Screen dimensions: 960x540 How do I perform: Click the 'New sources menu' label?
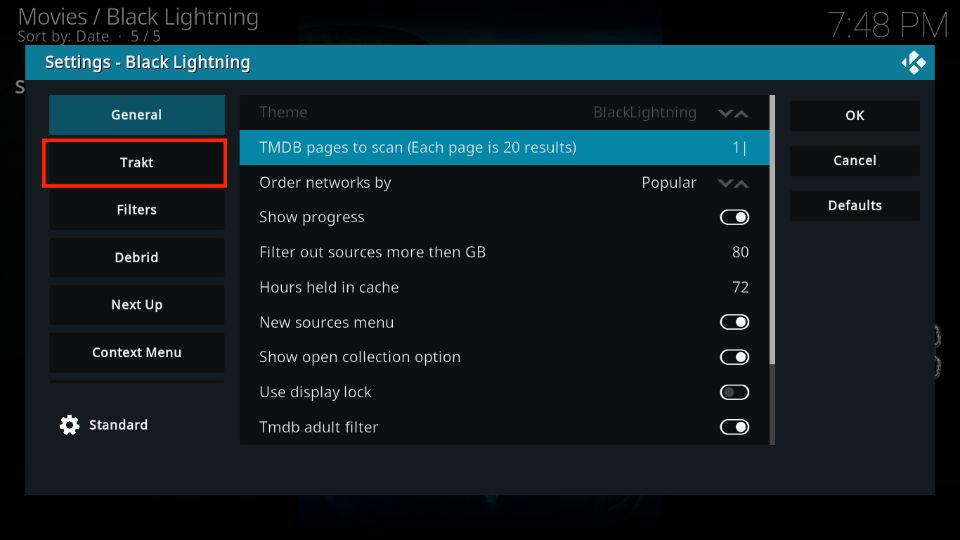coord(326,322)
